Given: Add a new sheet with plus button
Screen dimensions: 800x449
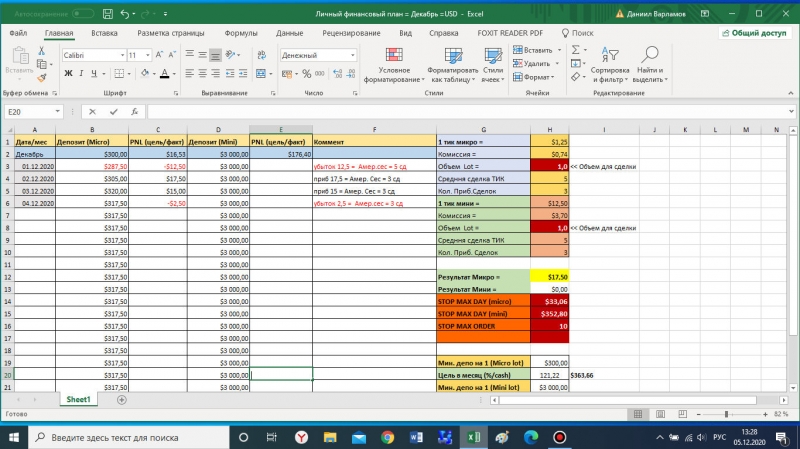Looking at the screenshot, I should pyautogui.click(x=122, y=399).
